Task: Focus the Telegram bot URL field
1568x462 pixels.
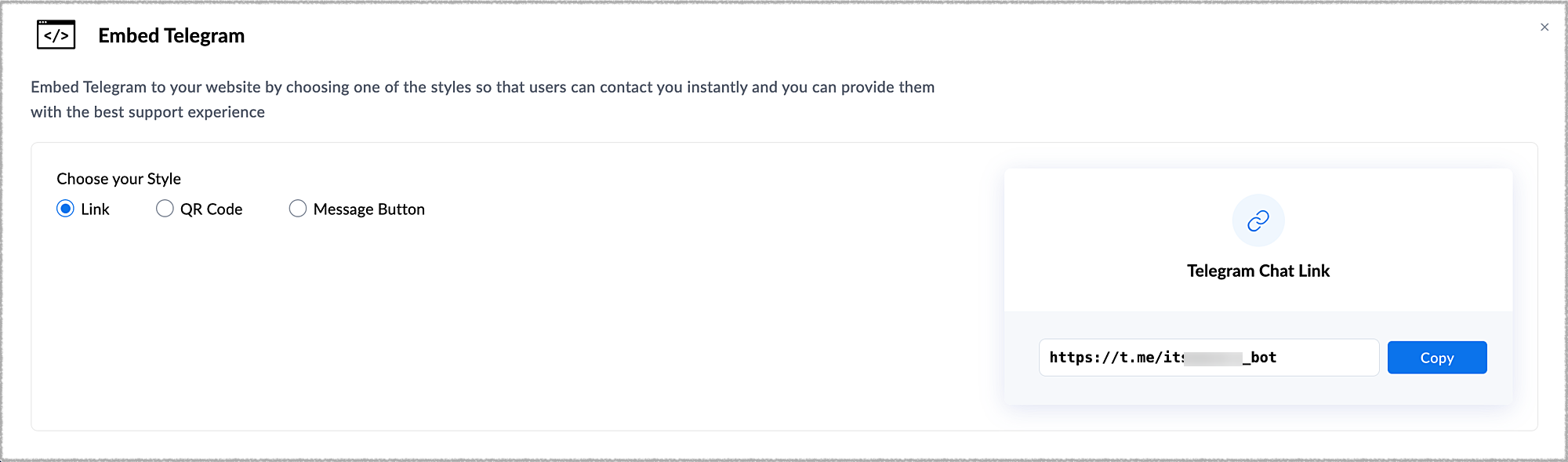Action: point(1208,358)
